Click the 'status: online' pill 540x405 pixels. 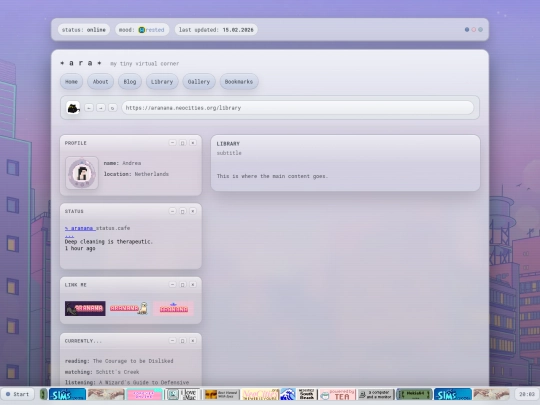84,30
